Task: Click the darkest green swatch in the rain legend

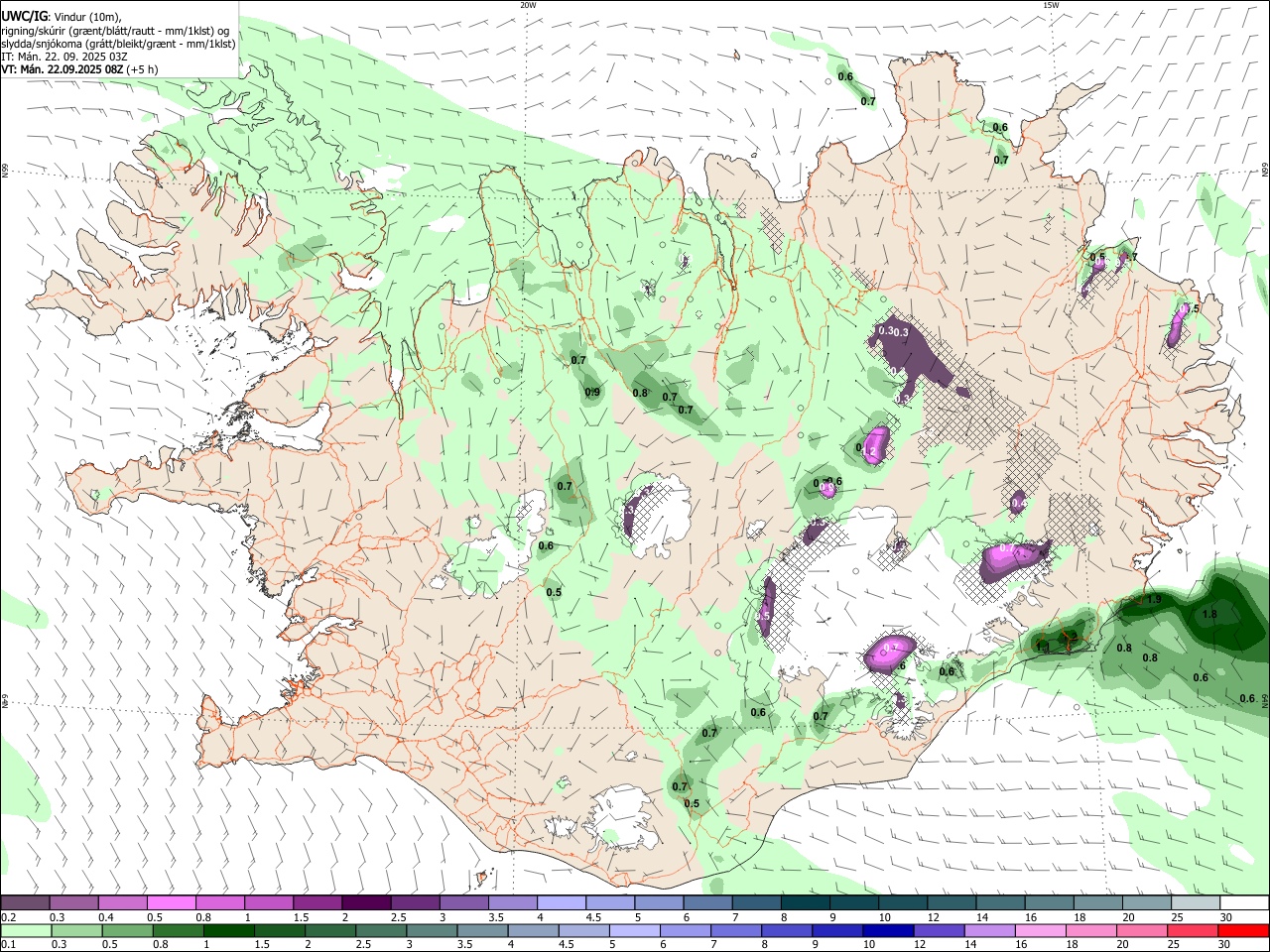Action: click(227, 930)
